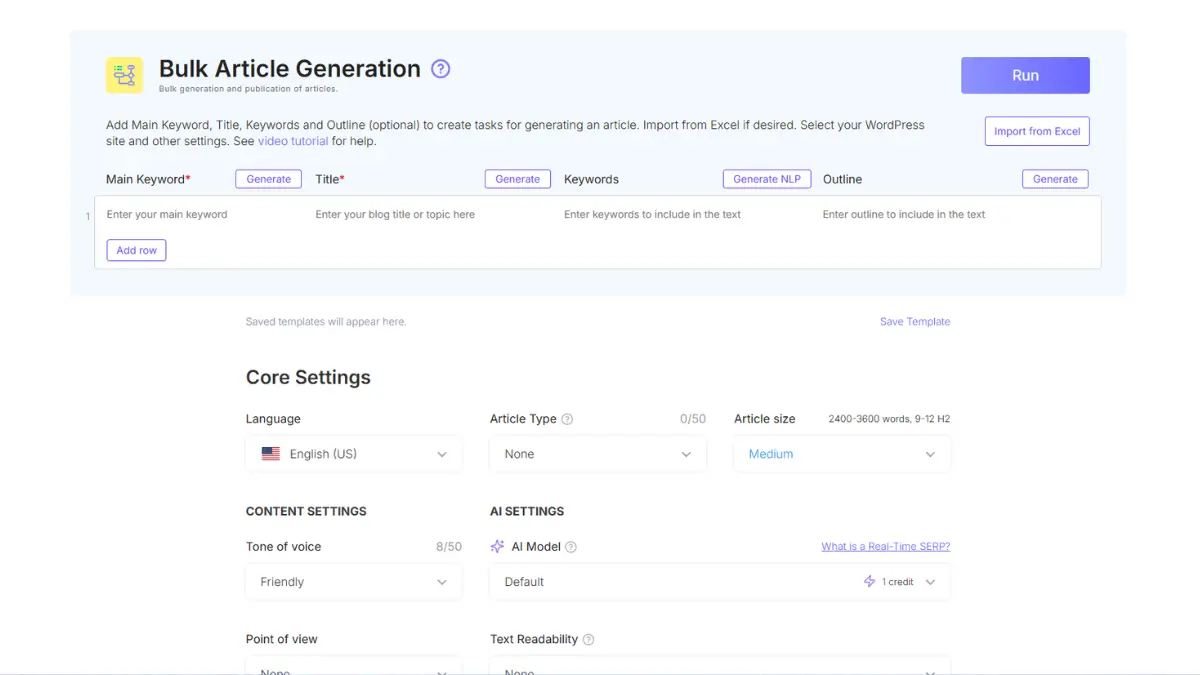Click the Save Template link
This screenshot has height=675, width=1200.
[x=915, y=322]
